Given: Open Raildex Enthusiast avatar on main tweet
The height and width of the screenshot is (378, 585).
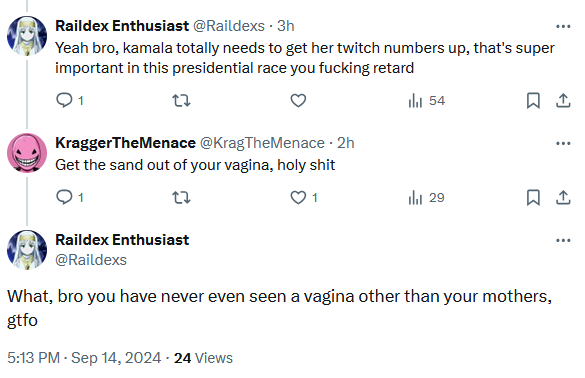Looking at the screenshot, I should 27,250.
